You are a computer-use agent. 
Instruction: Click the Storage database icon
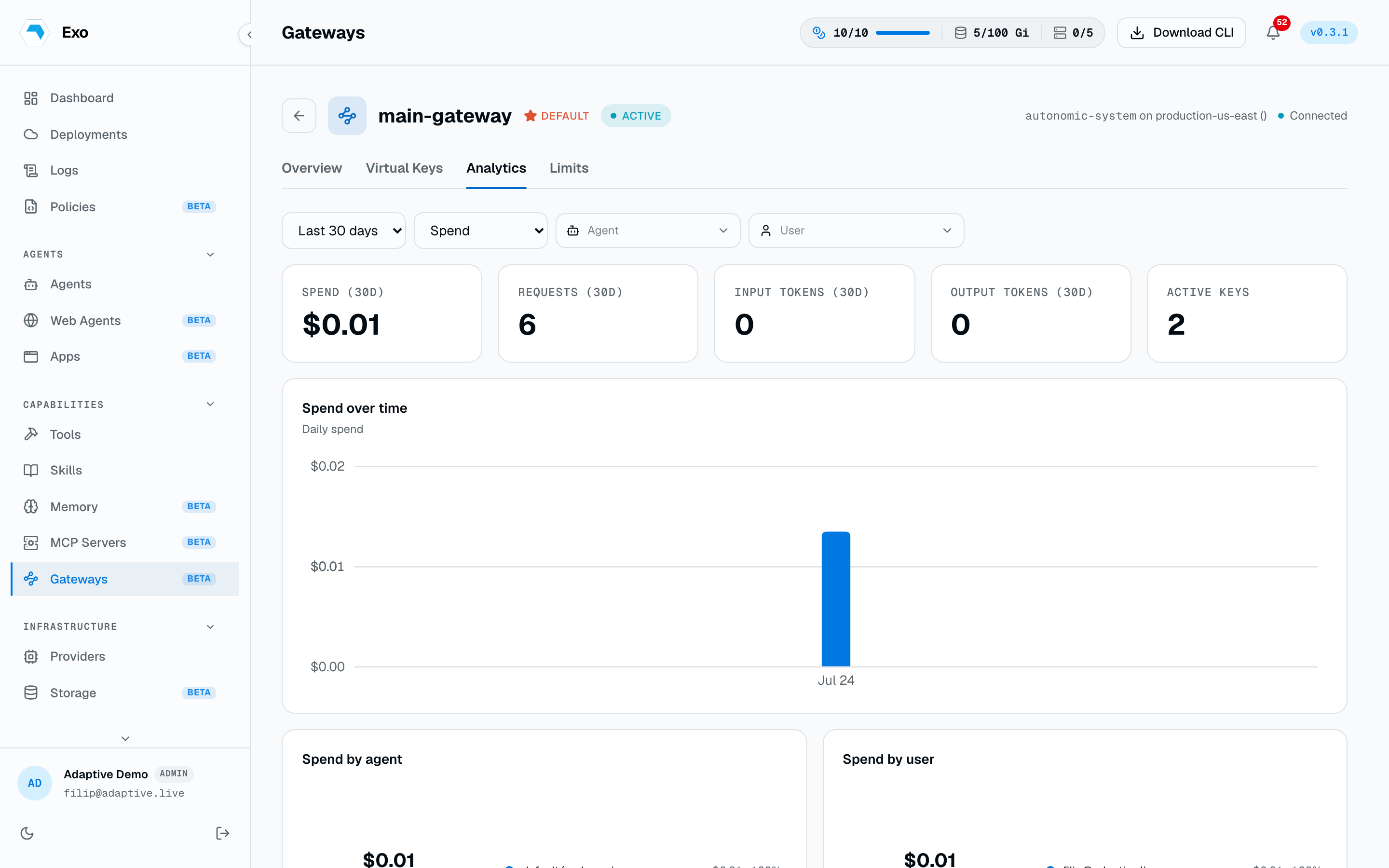coord(31,692)
